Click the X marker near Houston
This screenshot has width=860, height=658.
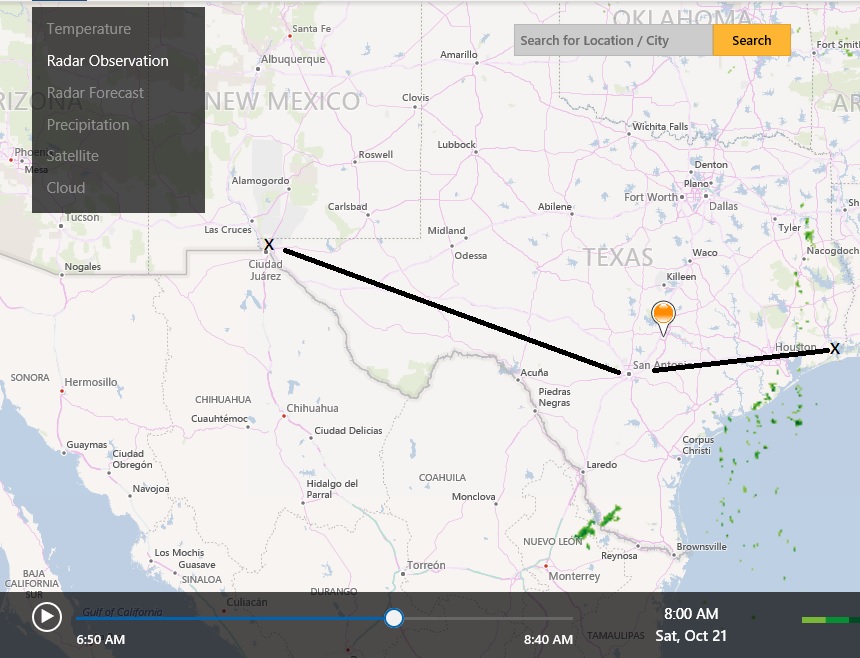pyautogui.click(x=835, y=348)
